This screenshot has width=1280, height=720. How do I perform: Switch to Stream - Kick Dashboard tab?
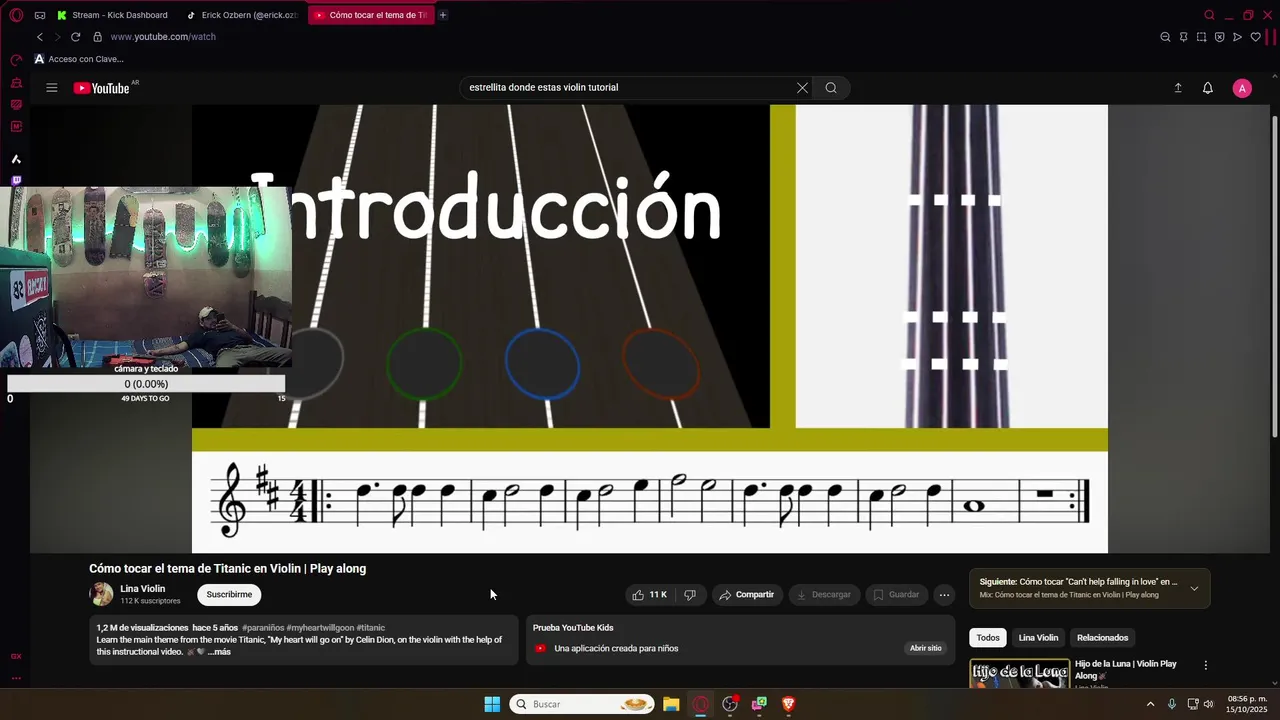tap(113, 15)
